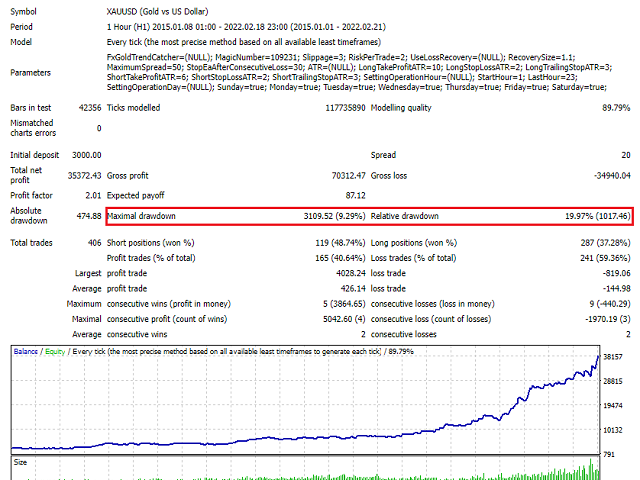Click the FxGoldTrendCatcher parameters text line
The height and width of the screenshot is (480, 640).
(x=341, y=57)
